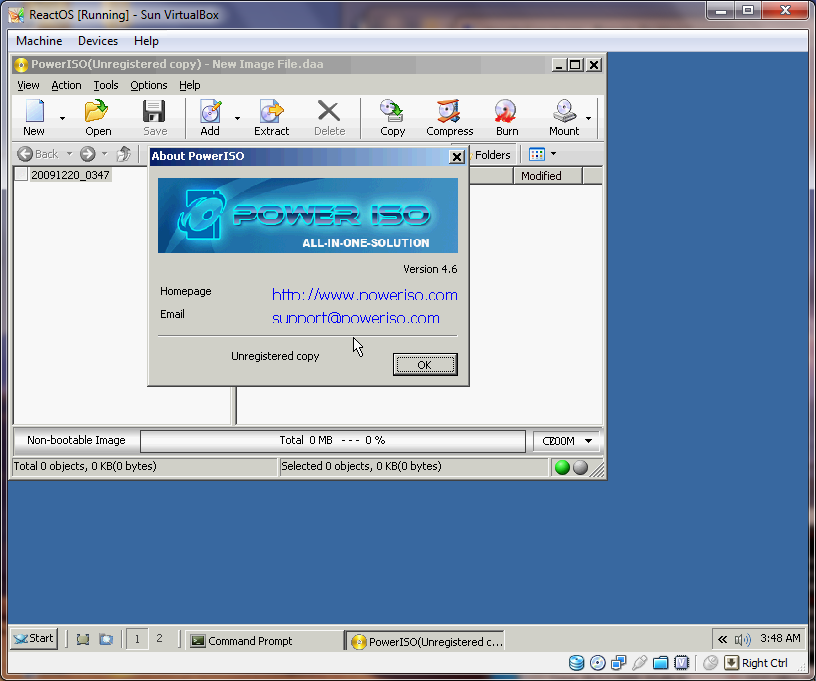This screenshot has width=816, height=681.
Task: Click the Burn disc toolbar icon
Action: click(x=507, y=117)
